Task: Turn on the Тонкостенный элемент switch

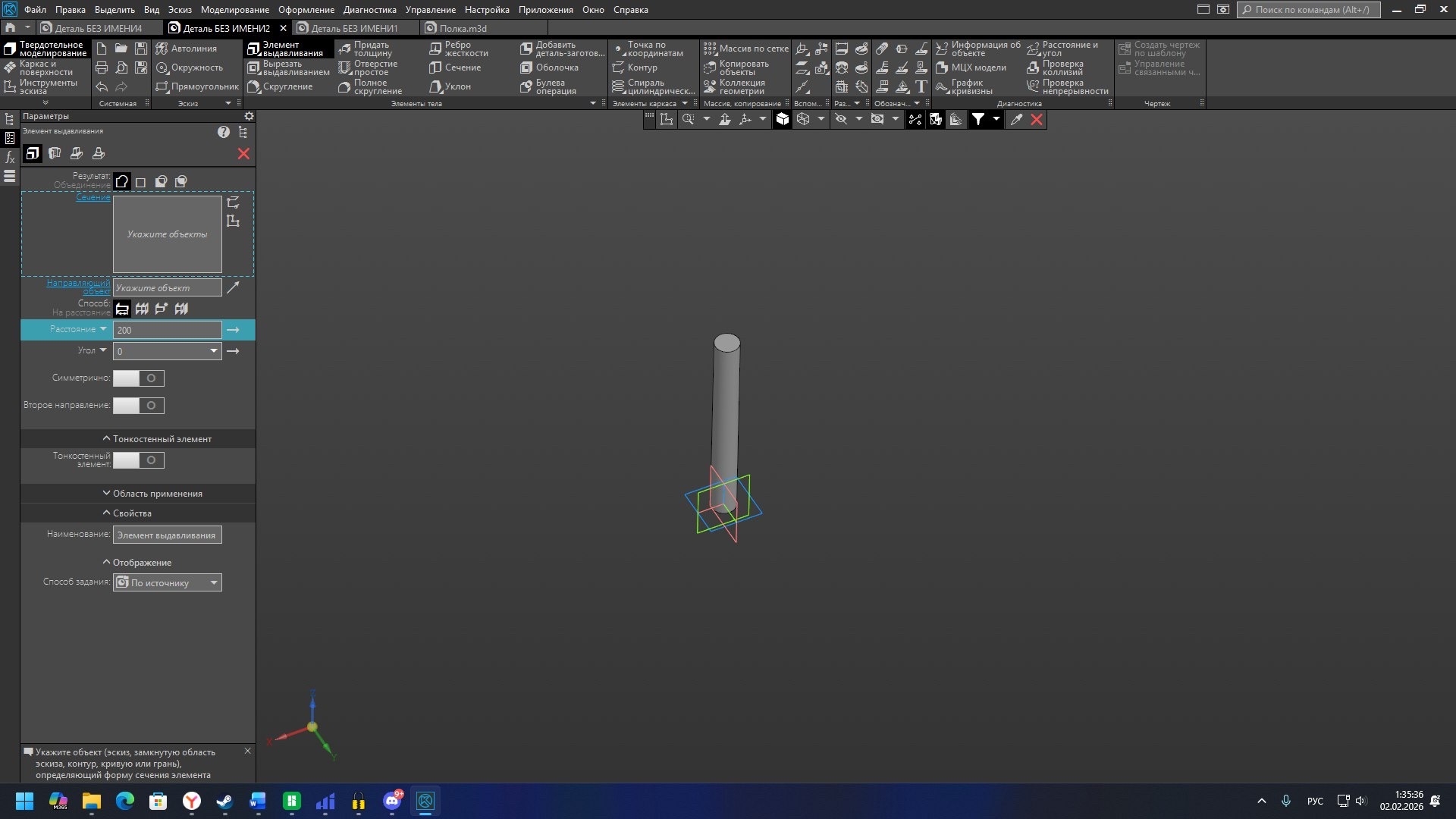Action: (138, 460)
